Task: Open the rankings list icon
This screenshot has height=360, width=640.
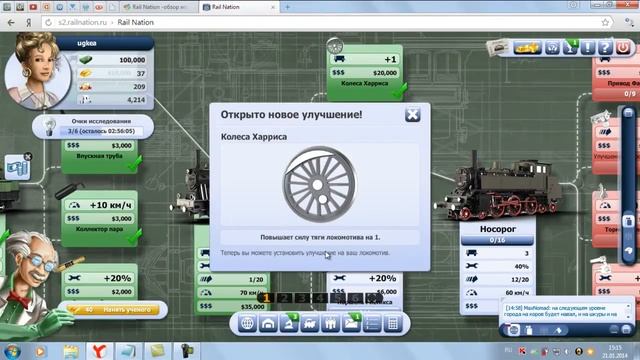Action: coord(372,324)
